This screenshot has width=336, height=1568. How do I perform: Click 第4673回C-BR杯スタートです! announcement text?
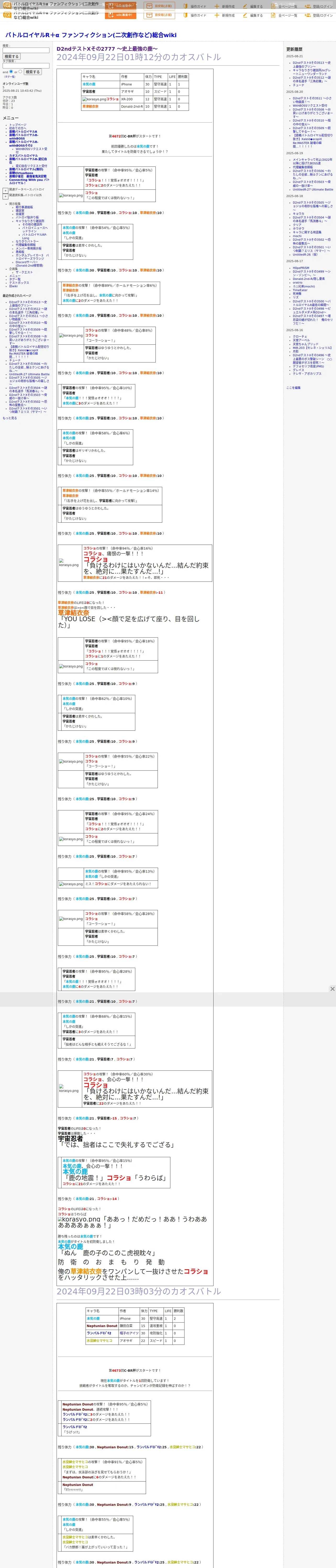[135, 1371]
